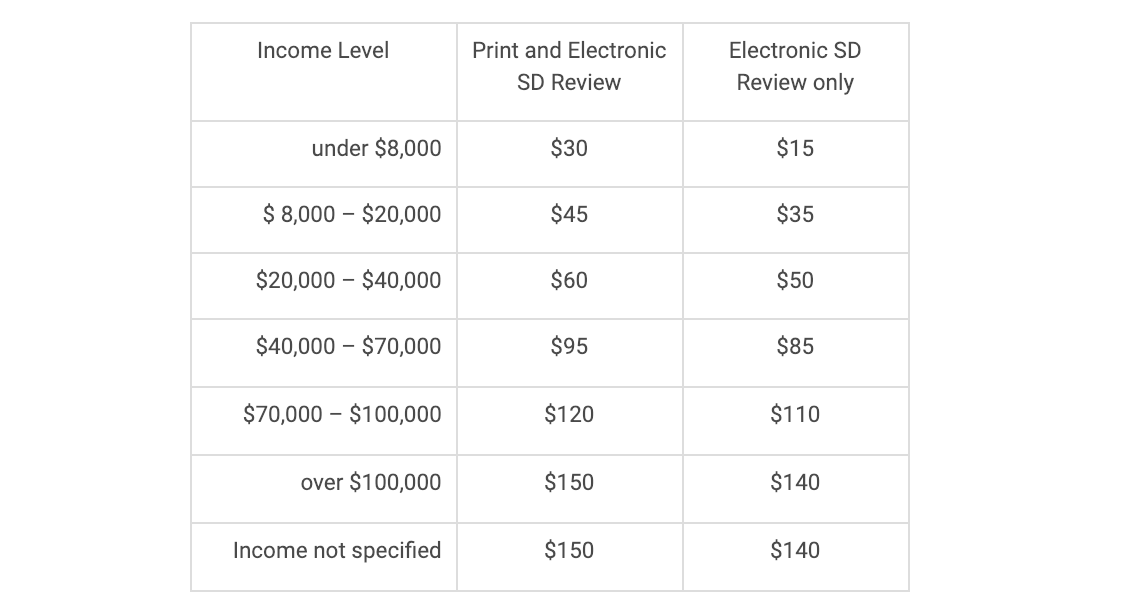Click the $45 price cell
The height and width of the screenshot is (612, 1126).
tap(569, 215)
